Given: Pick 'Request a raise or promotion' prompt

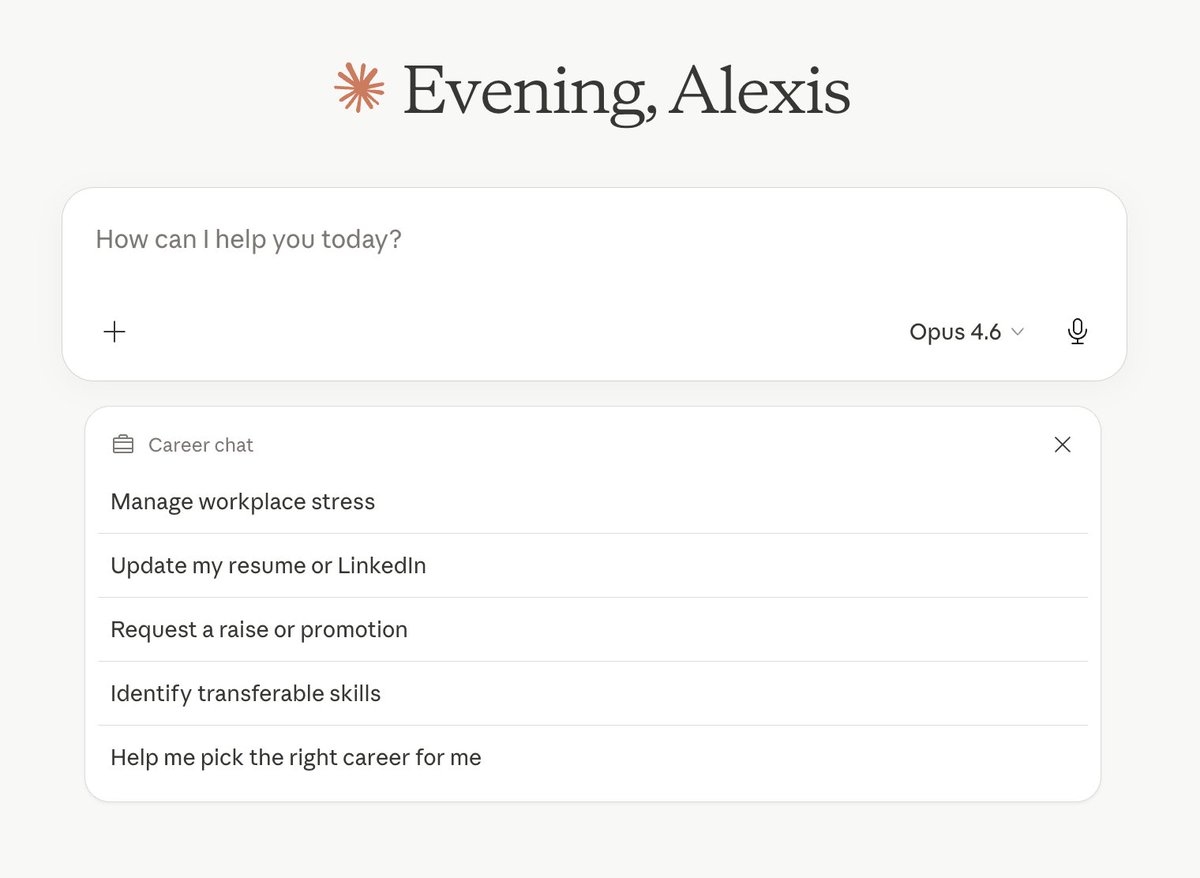Looking at the screenshot, I should 593,630.
